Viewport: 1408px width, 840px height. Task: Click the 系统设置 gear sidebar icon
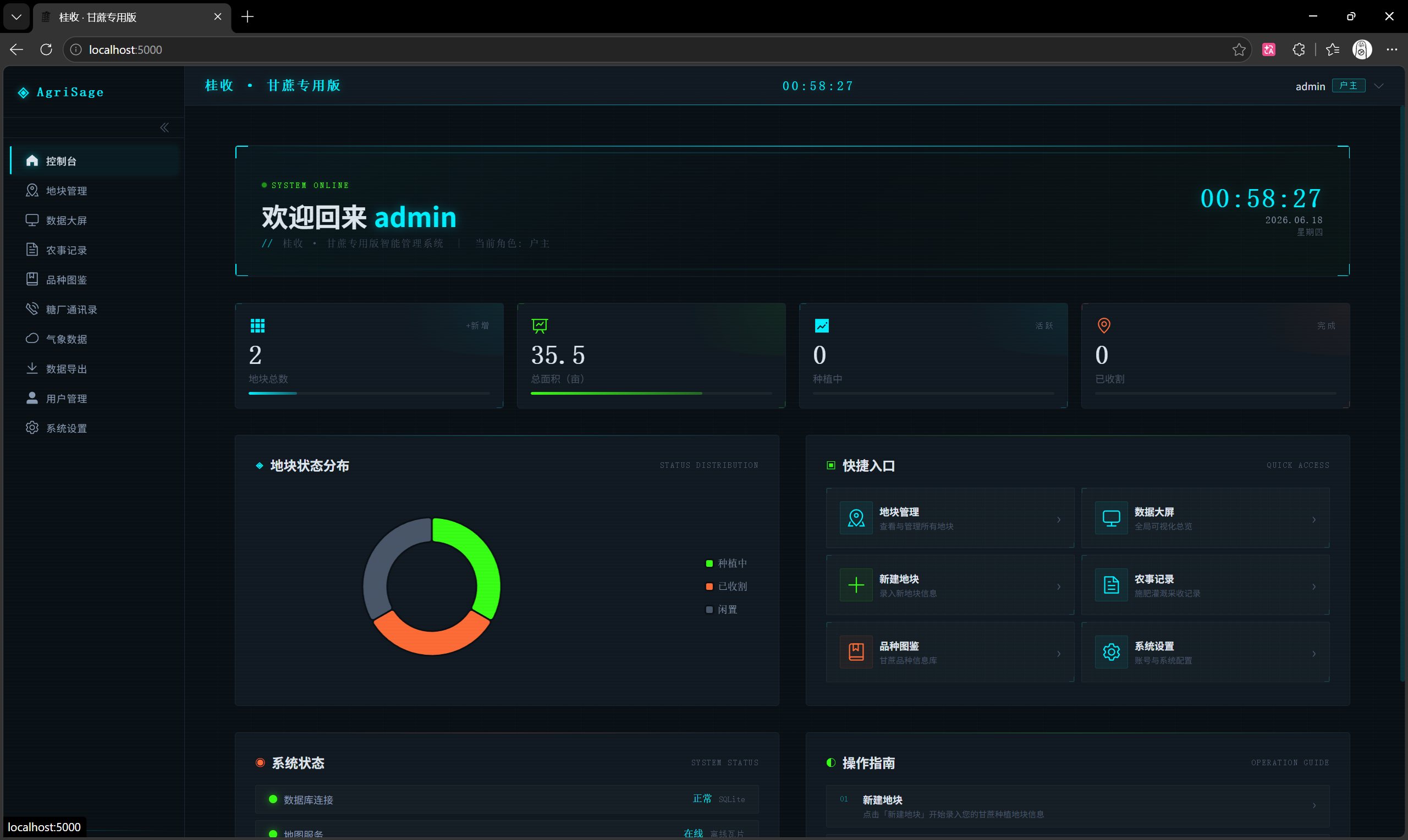point(32,428)
